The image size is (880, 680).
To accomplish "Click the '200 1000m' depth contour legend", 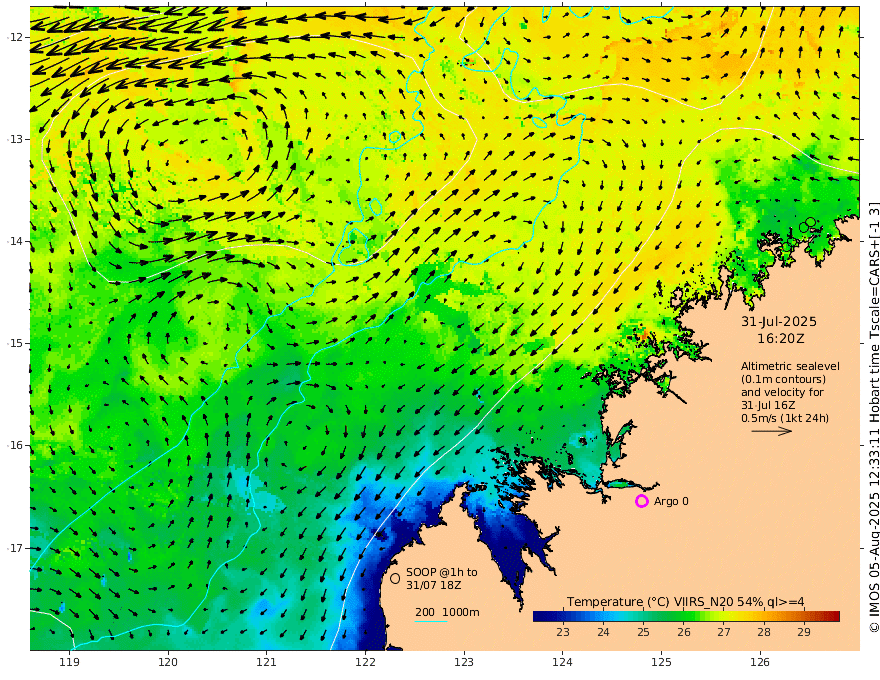I will [x=447, y=612].
